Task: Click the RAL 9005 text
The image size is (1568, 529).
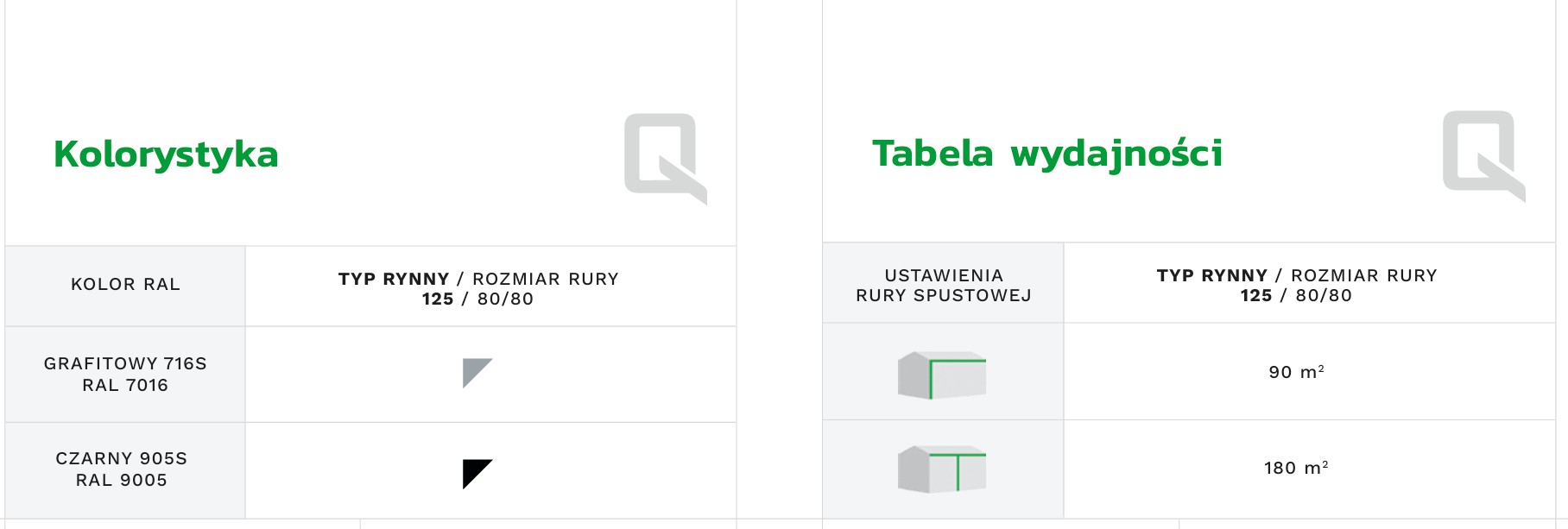Action: pyautogui.click(x=122, y=480)
